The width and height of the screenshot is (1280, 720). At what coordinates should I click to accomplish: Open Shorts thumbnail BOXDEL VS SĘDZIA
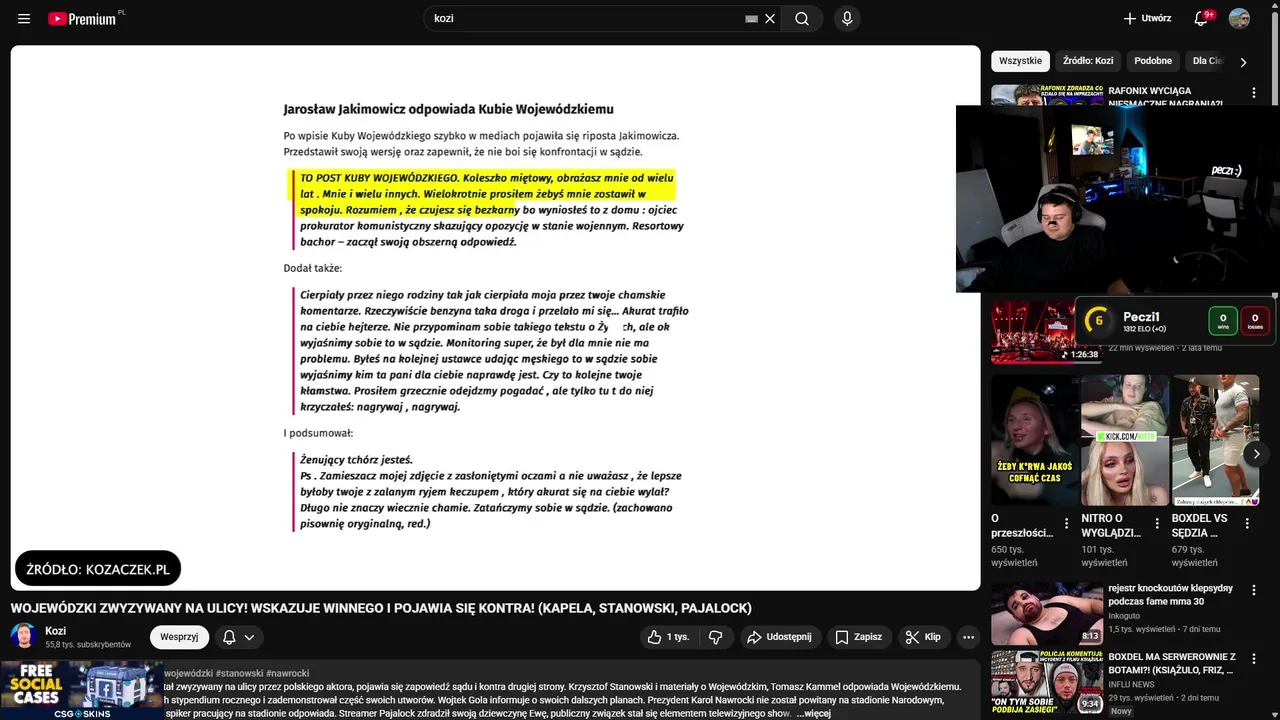click(x=1216, y=440)
